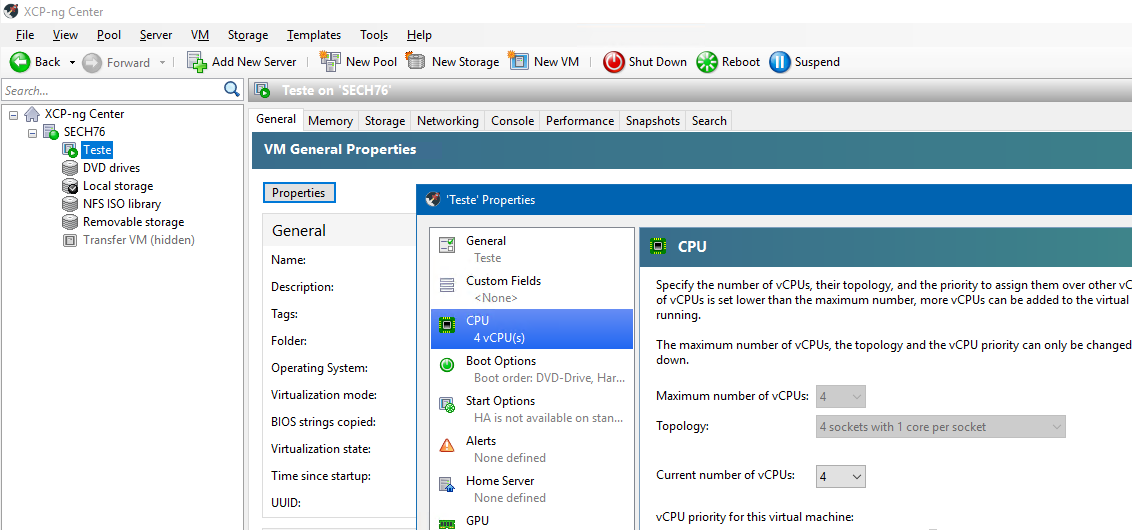The image size is (1132, 530).
Task: Select the CPU properties page
Action: click(531, 329)
